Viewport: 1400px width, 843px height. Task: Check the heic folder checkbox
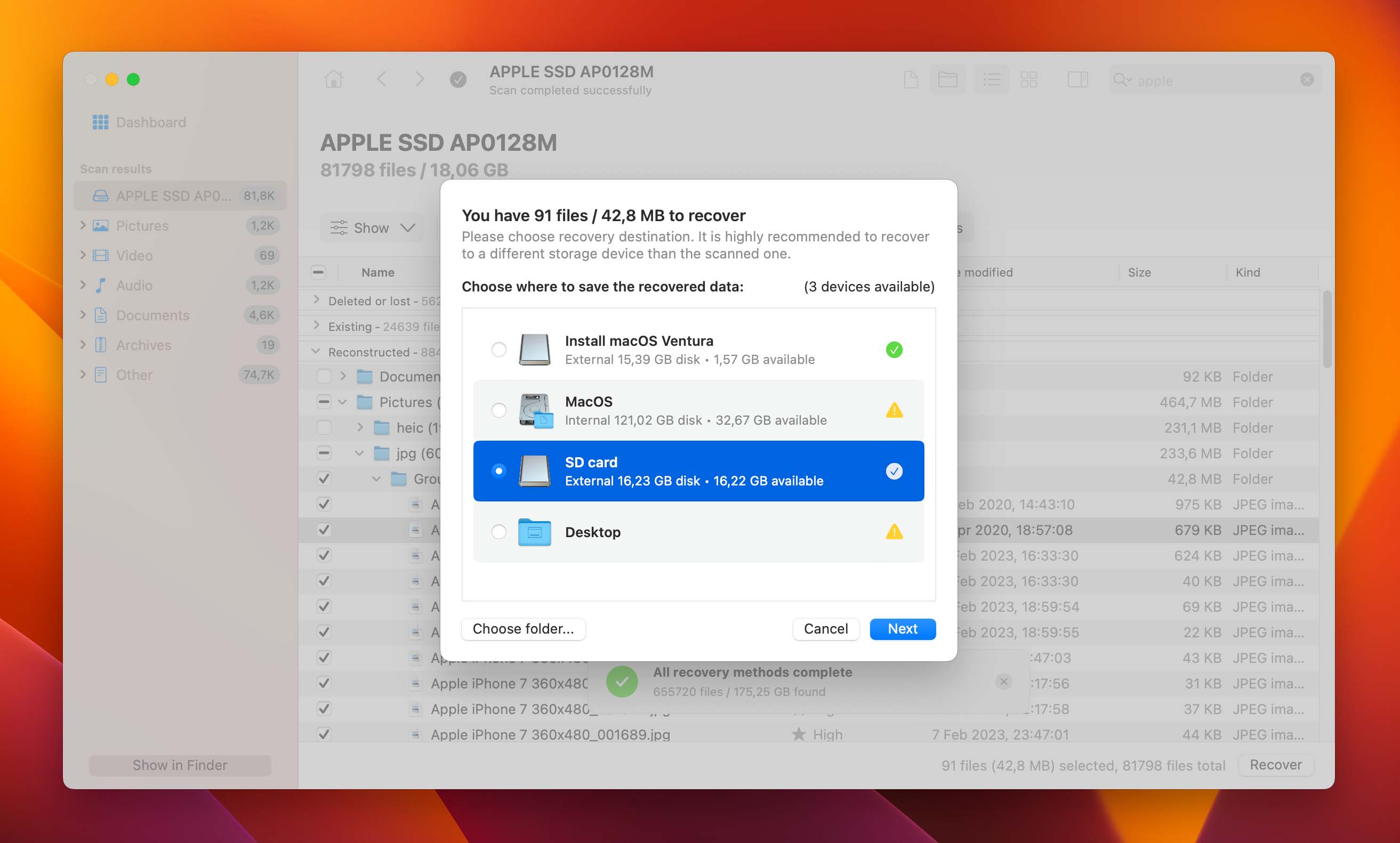click(x=324, y=427)
